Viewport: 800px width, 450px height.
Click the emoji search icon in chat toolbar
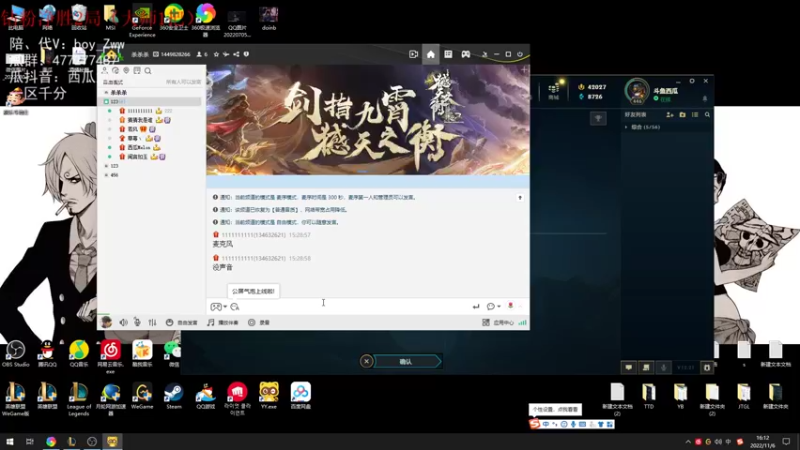(235, 307)
